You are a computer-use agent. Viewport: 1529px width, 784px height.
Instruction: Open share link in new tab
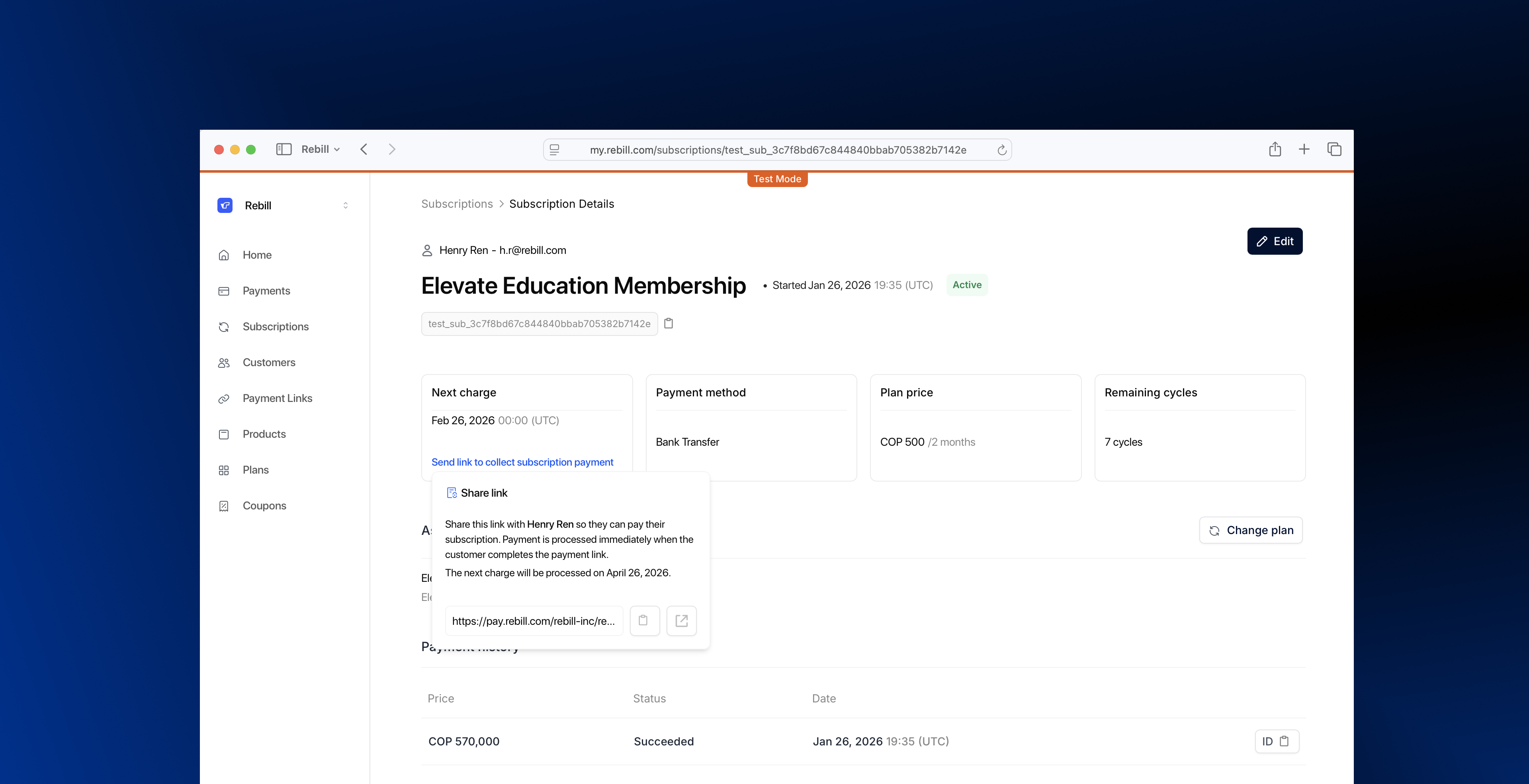point(681,621)
